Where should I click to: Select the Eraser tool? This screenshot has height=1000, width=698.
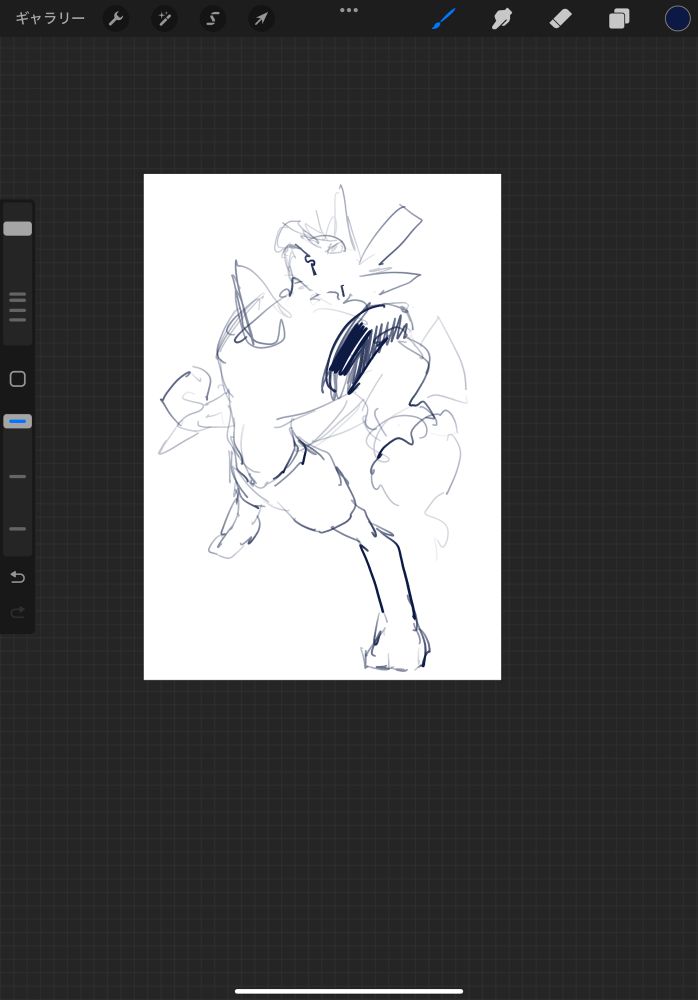click(560, 19)
